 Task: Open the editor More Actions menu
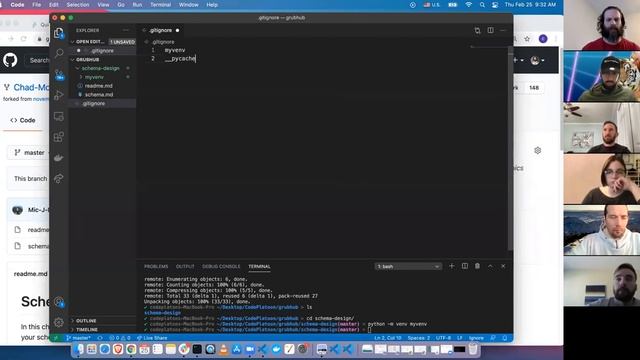[503, 30]
